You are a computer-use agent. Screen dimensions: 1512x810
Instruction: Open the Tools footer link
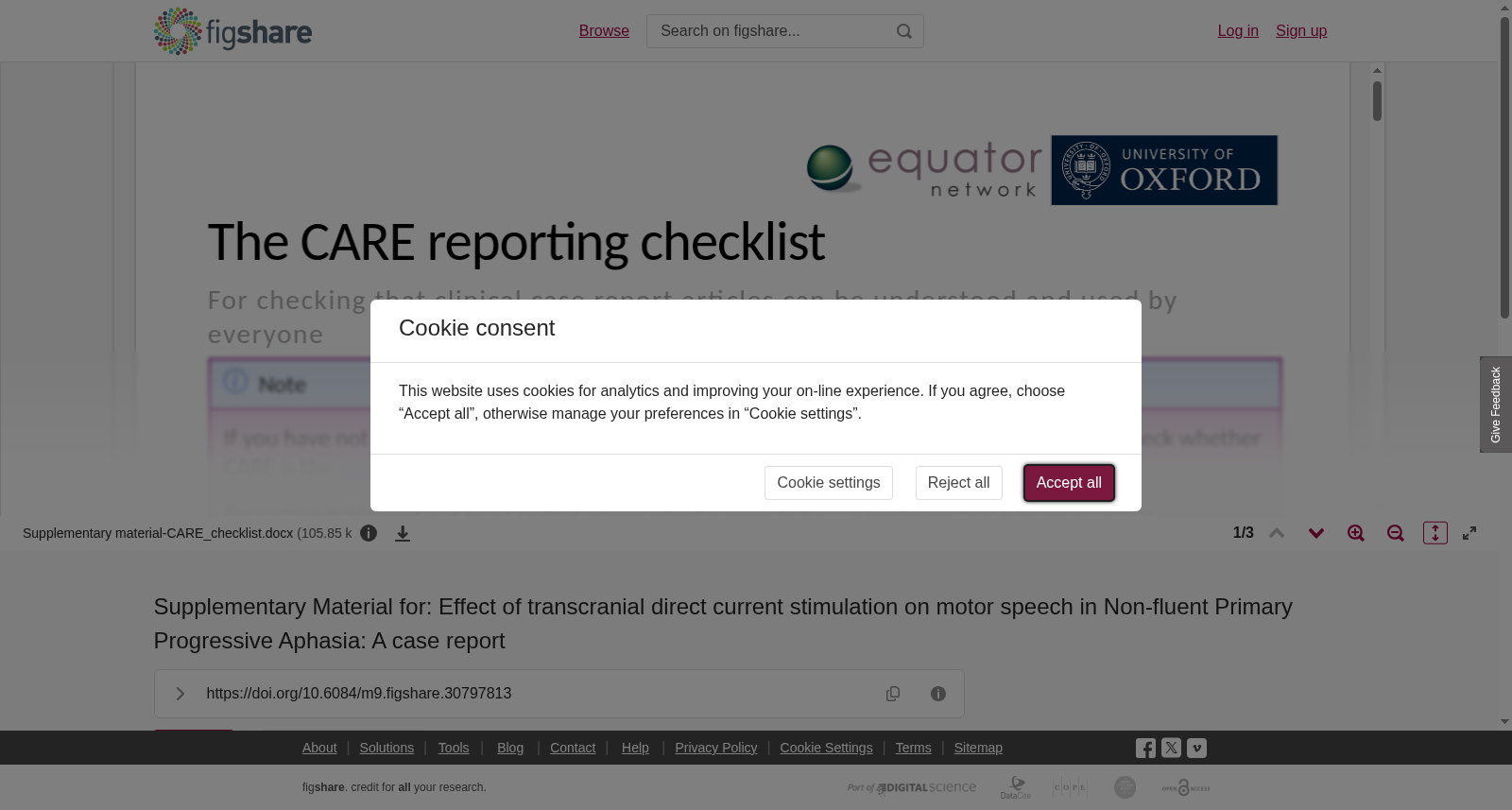point(454,748)
